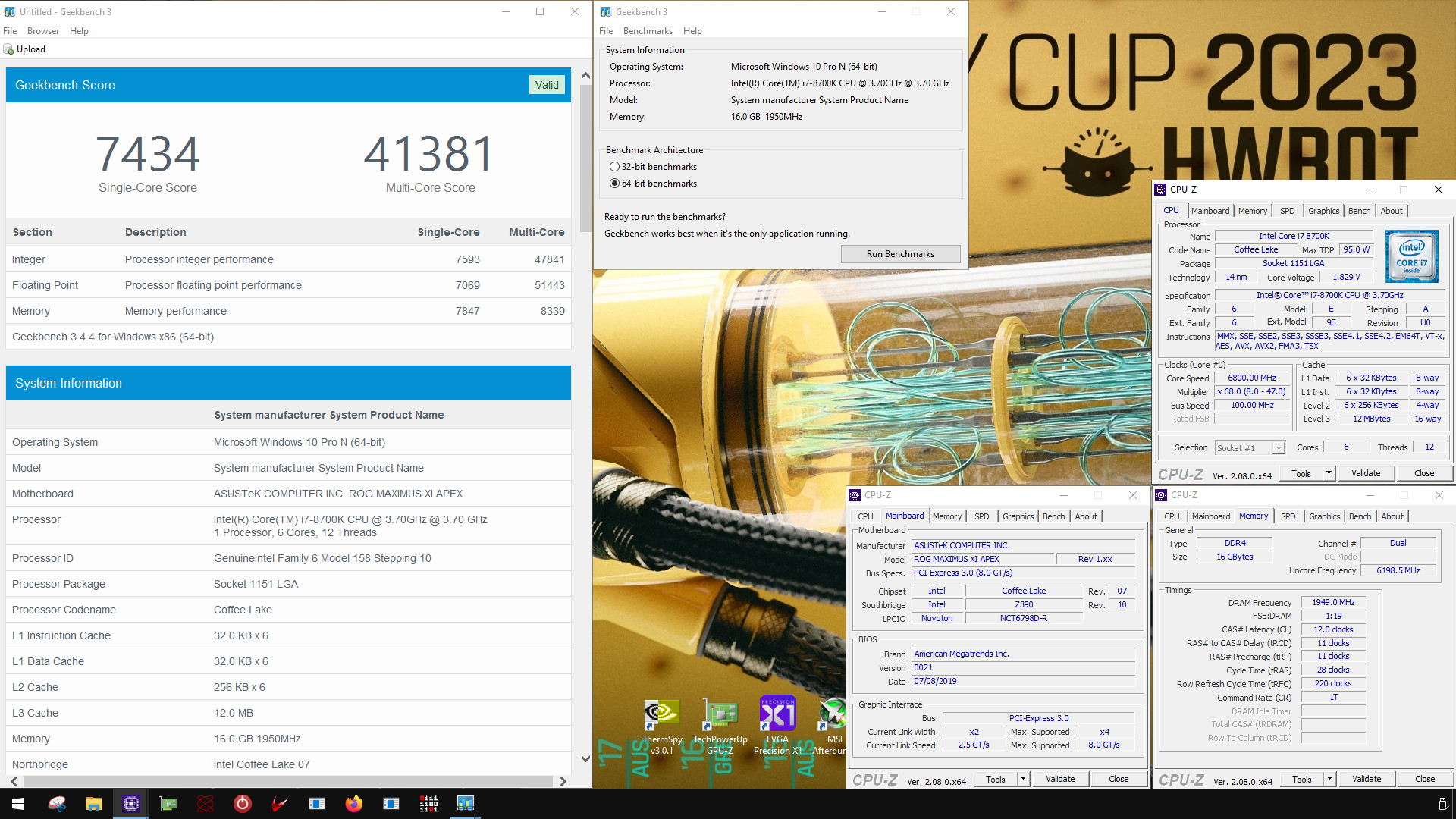Viewport: 1456px width, 819px height.
Task: Open TechPowerUp GPU-Z desktop shortcut
Action: coord(720,726)
